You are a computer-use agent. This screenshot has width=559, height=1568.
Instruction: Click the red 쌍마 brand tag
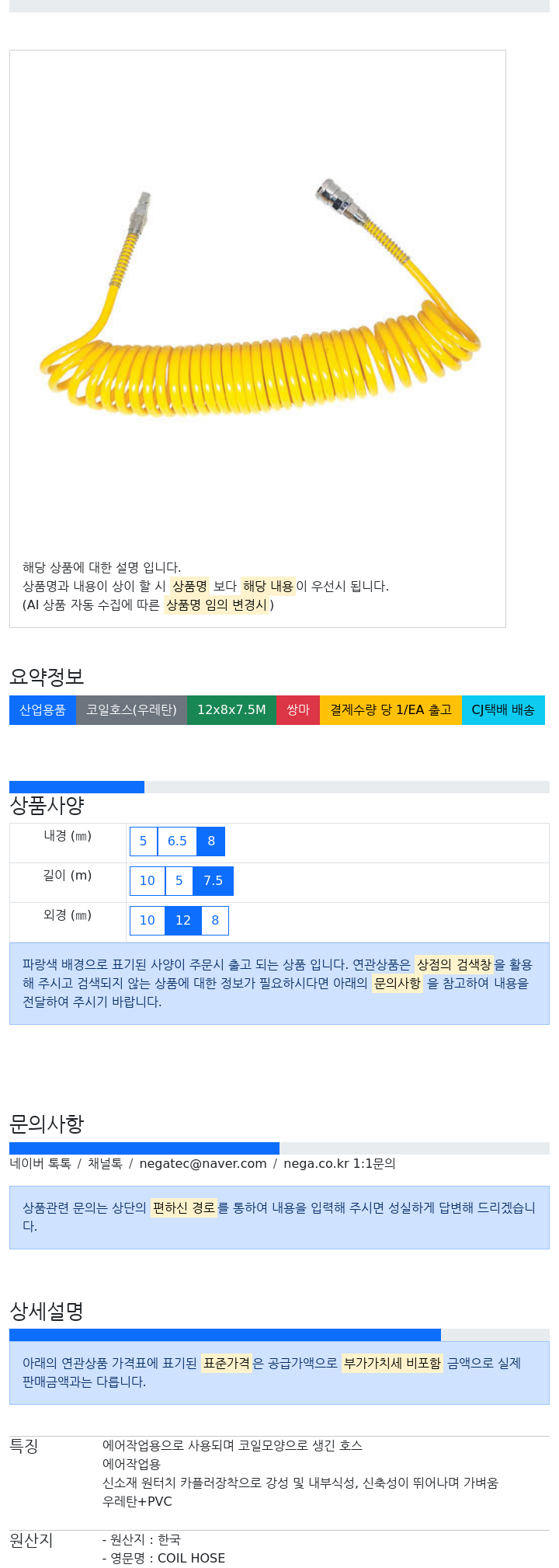(x=298, y=709)
